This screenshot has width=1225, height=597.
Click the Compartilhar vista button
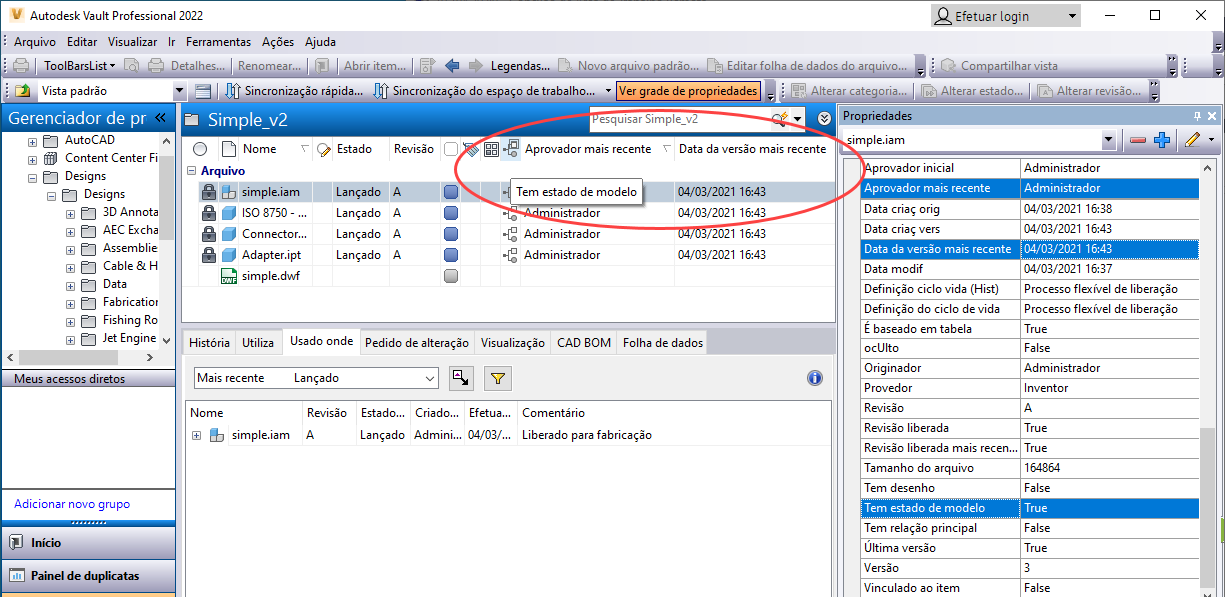tap(999, 66)
